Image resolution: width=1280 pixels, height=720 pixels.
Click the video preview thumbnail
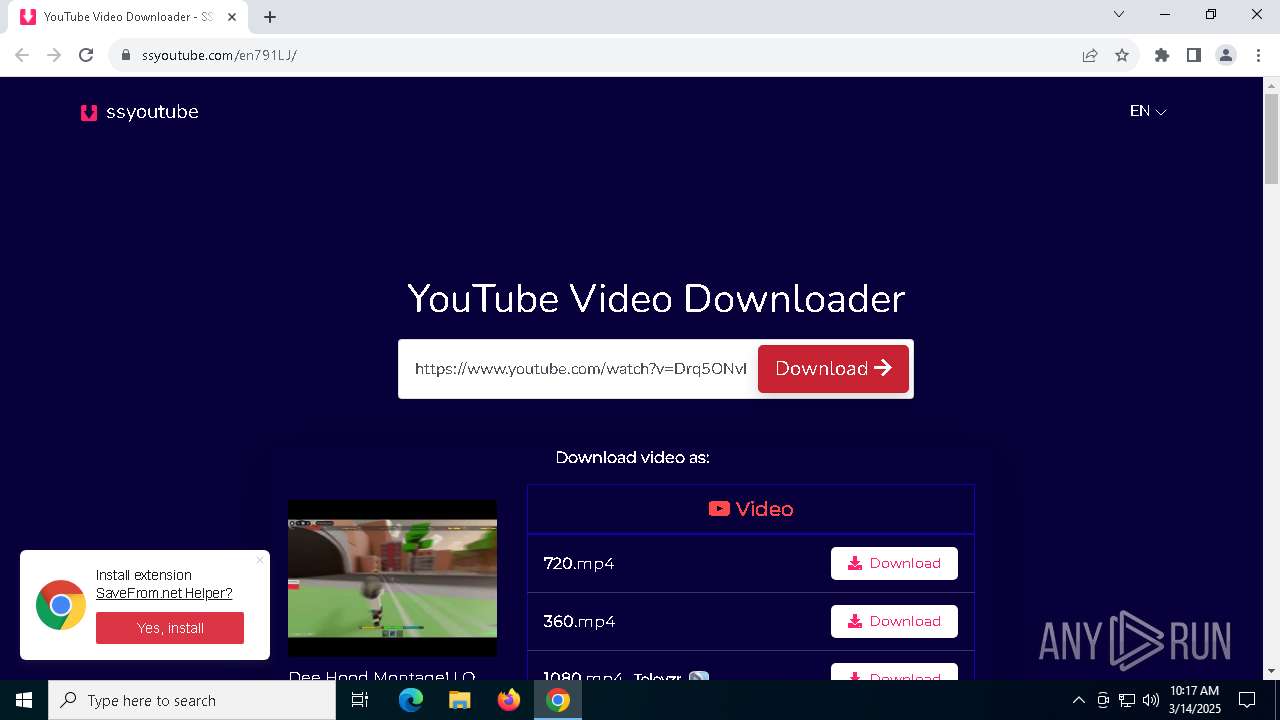[392, 578]
